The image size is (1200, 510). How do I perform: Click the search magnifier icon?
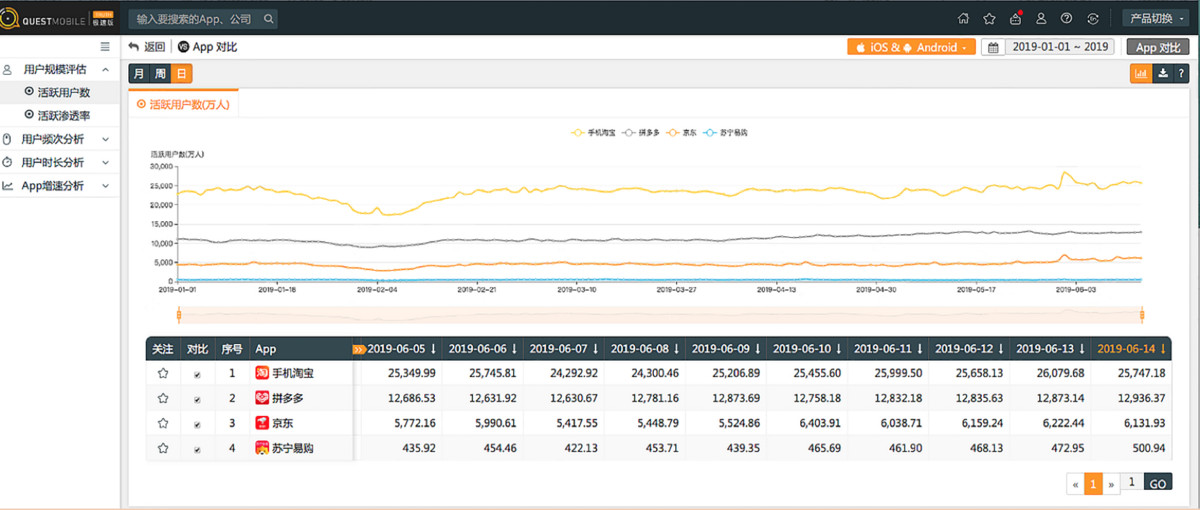[x=268, y=19]
